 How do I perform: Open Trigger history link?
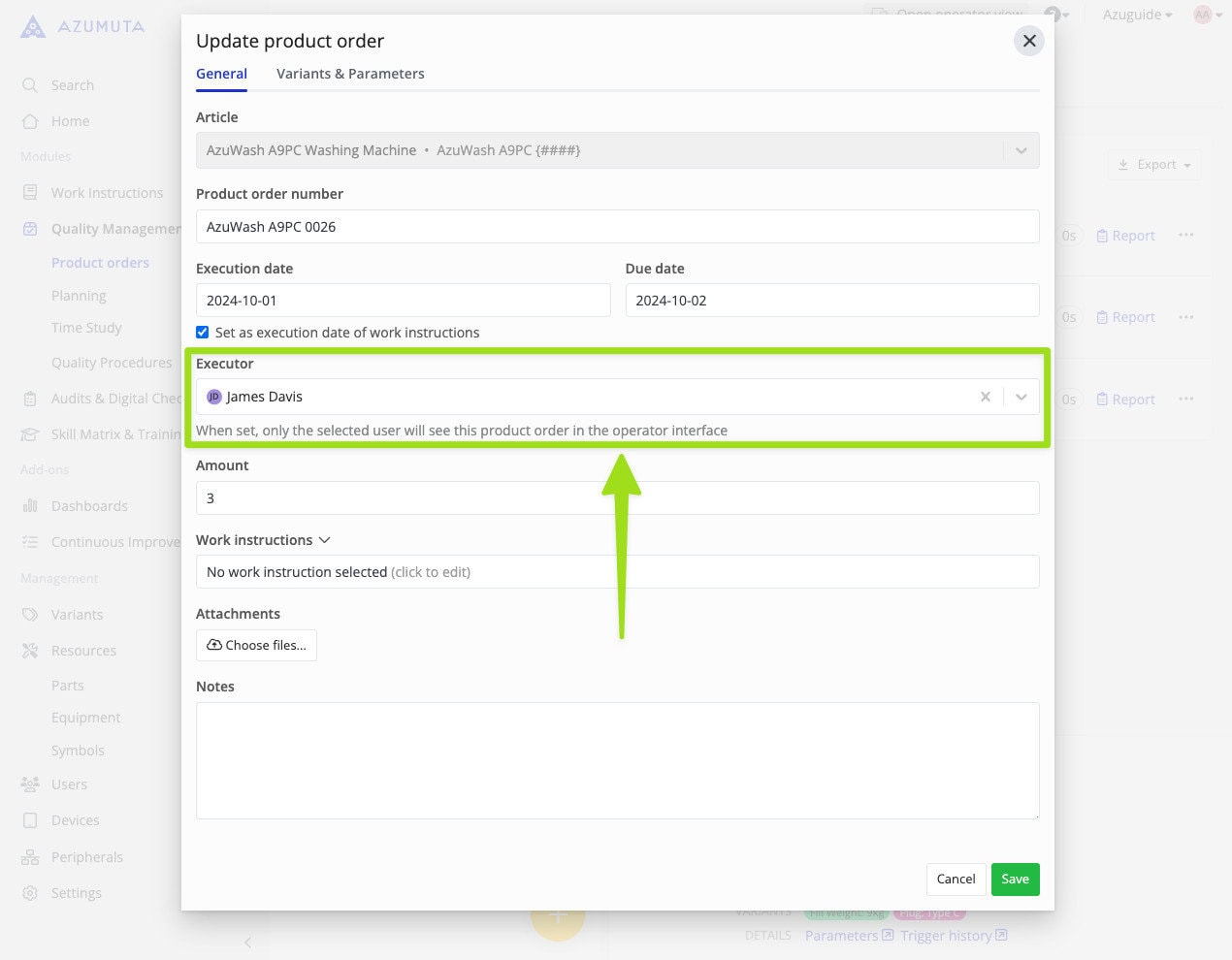pos(947,935)
